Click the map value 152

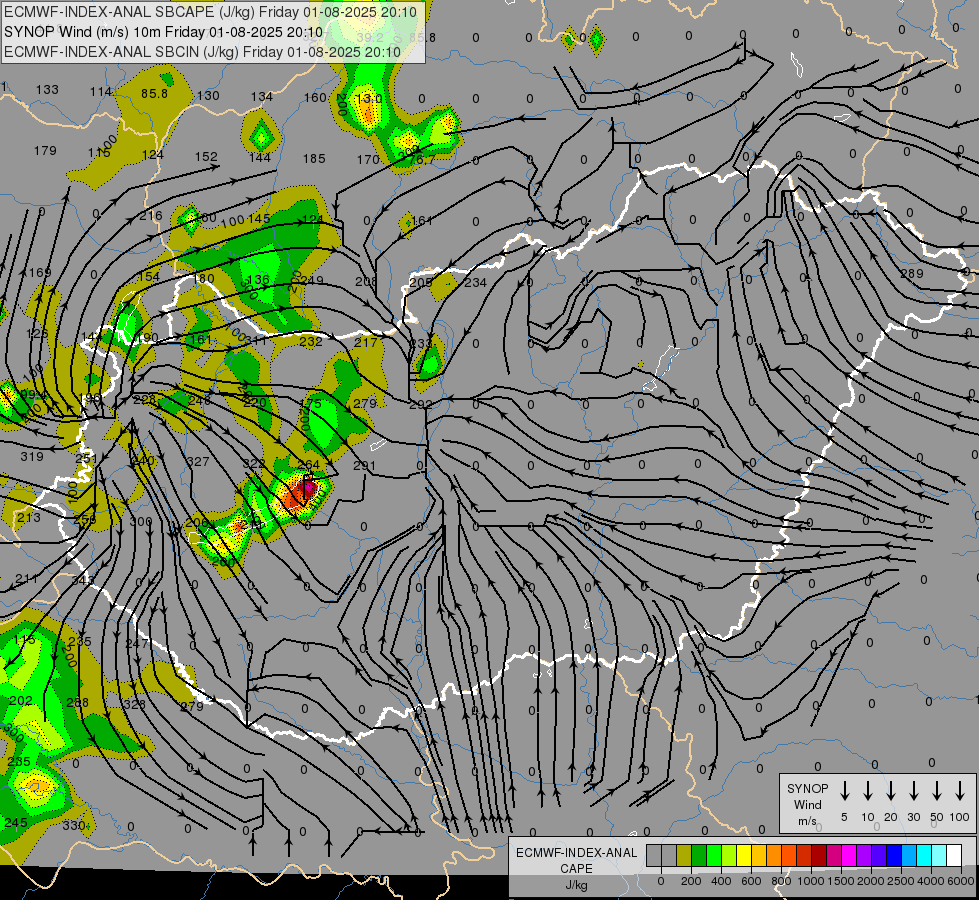coord(206,157)
